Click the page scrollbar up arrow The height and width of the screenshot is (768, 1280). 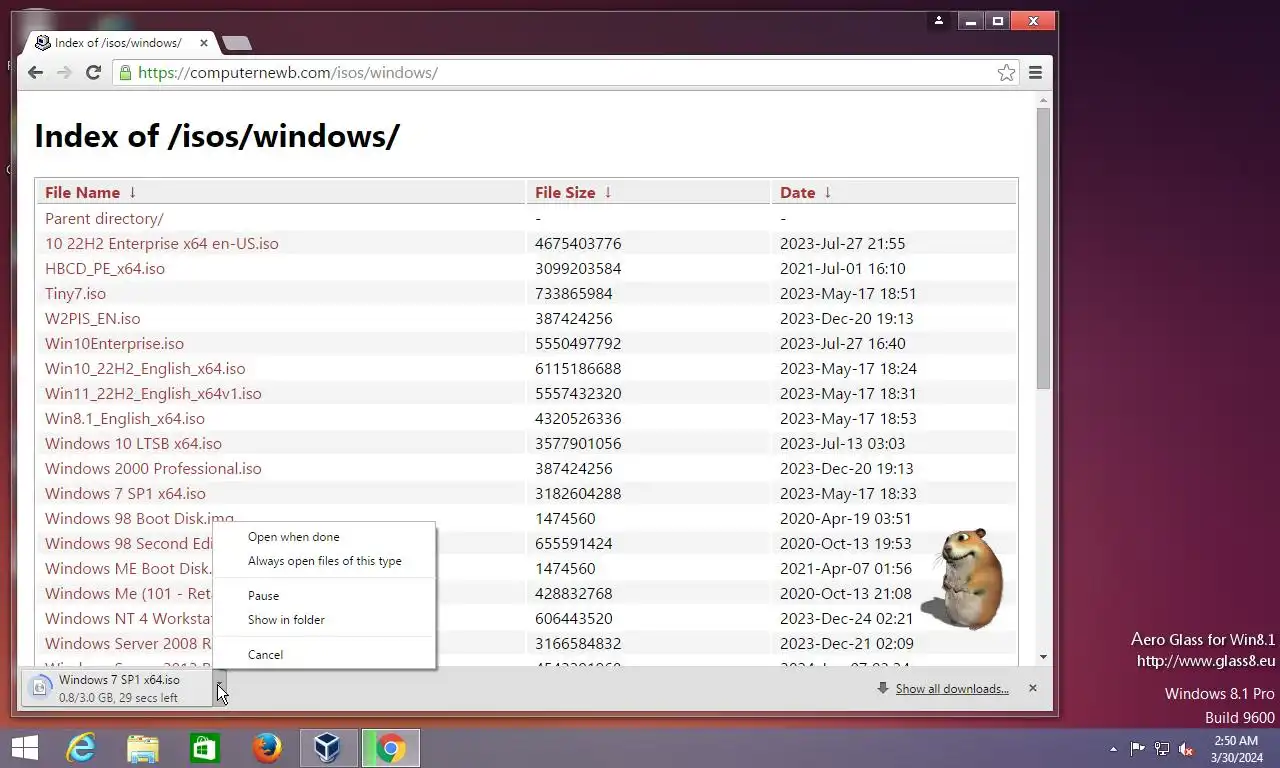(1044, 100)
